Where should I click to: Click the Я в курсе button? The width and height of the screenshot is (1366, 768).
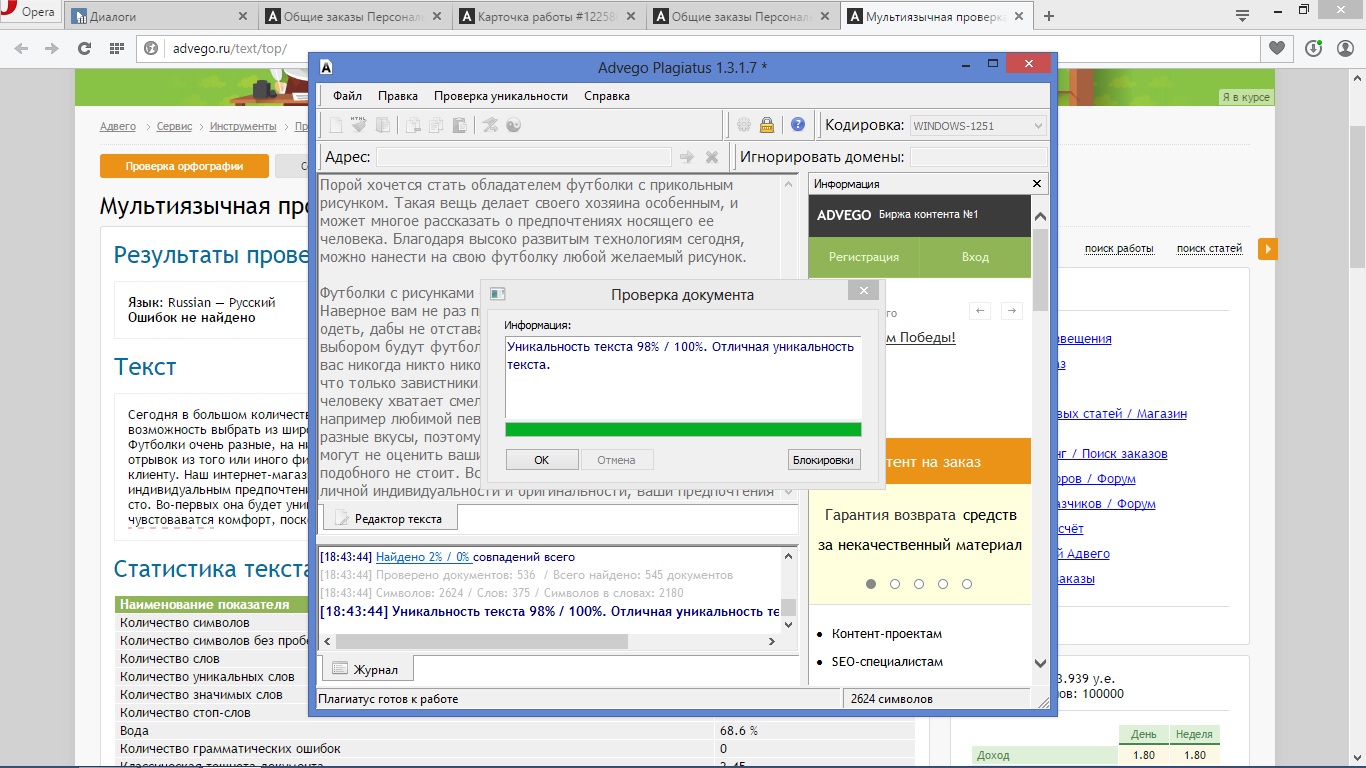(1246, 97)
